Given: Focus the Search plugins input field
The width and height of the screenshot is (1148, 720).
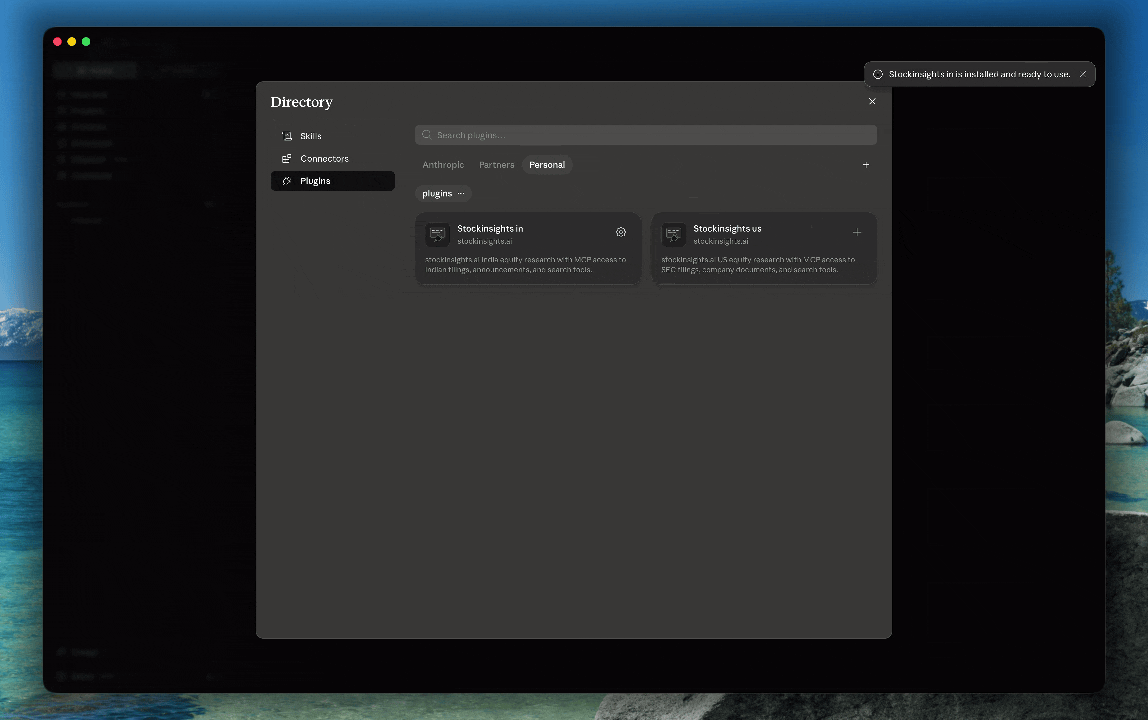Looking at the screenshot, I should click(x=645, y=135).
